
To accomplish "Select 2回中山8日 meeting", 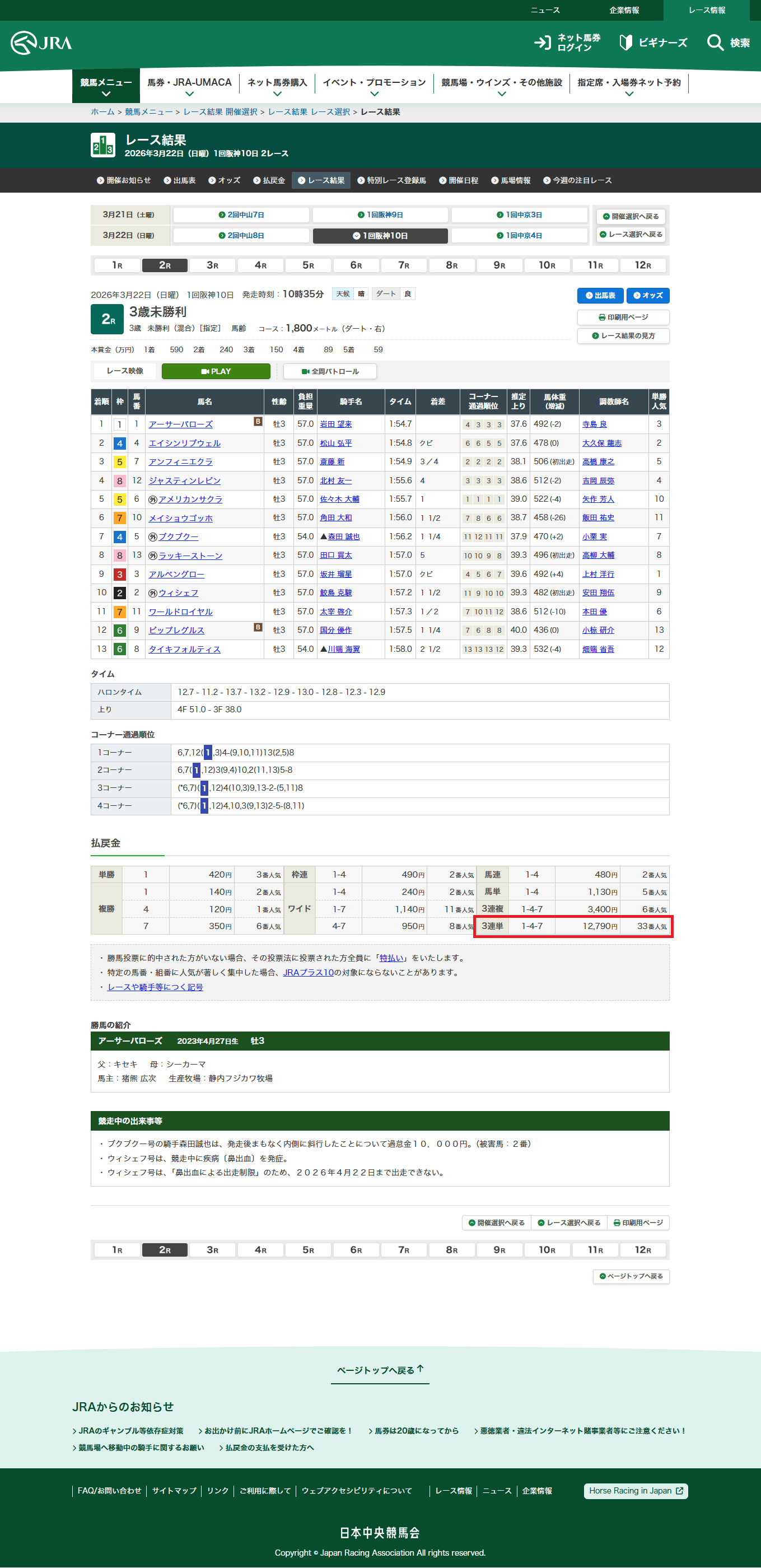I will (241, 236).
